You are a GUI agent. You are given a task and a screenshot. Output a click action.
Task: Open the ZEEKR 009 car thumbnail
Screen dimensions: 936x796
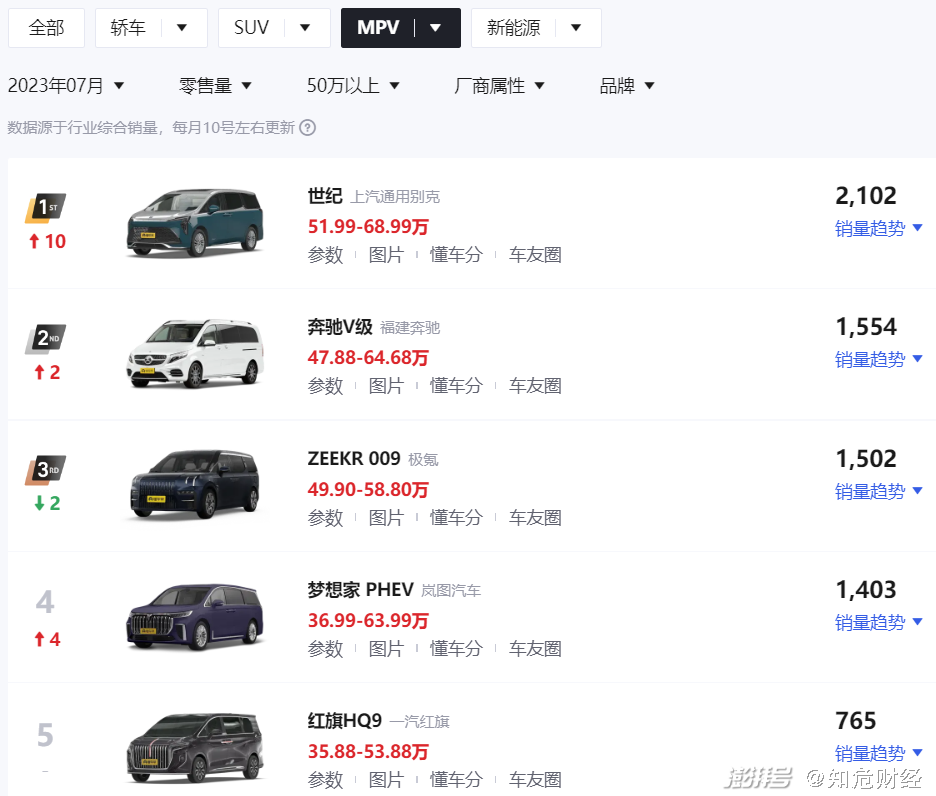tap(195, 486)
